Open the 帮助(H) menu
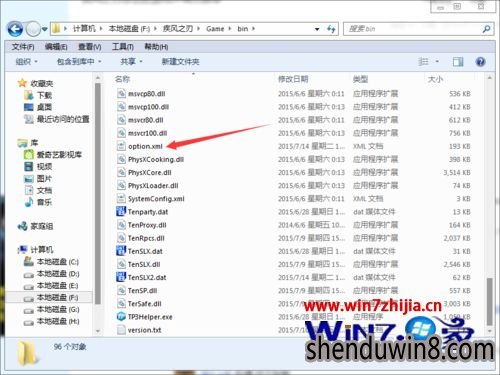The image size is (500, 375). pos(156,47)
